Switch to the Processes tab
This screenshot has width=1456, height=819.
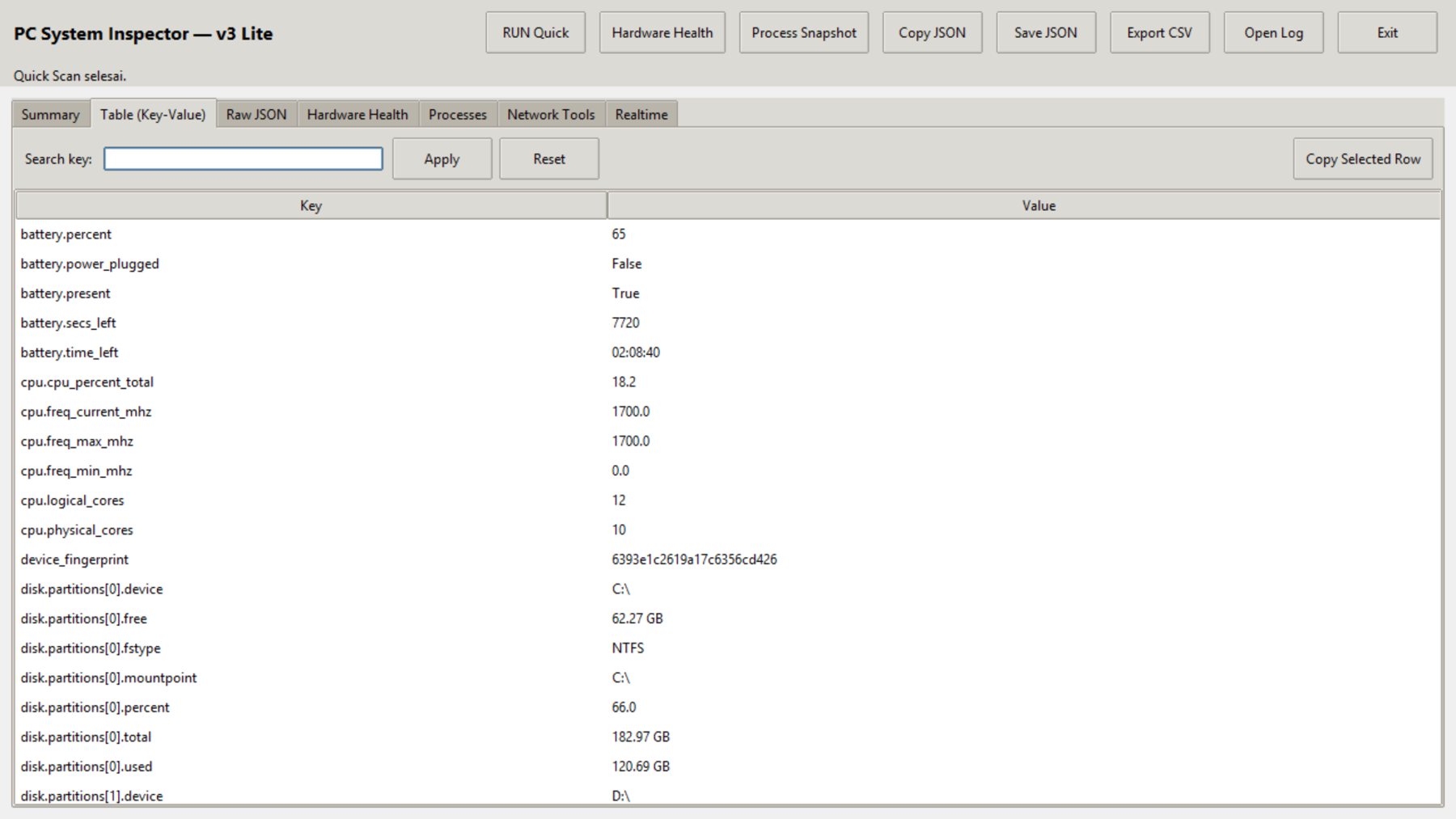pos(457,114)
